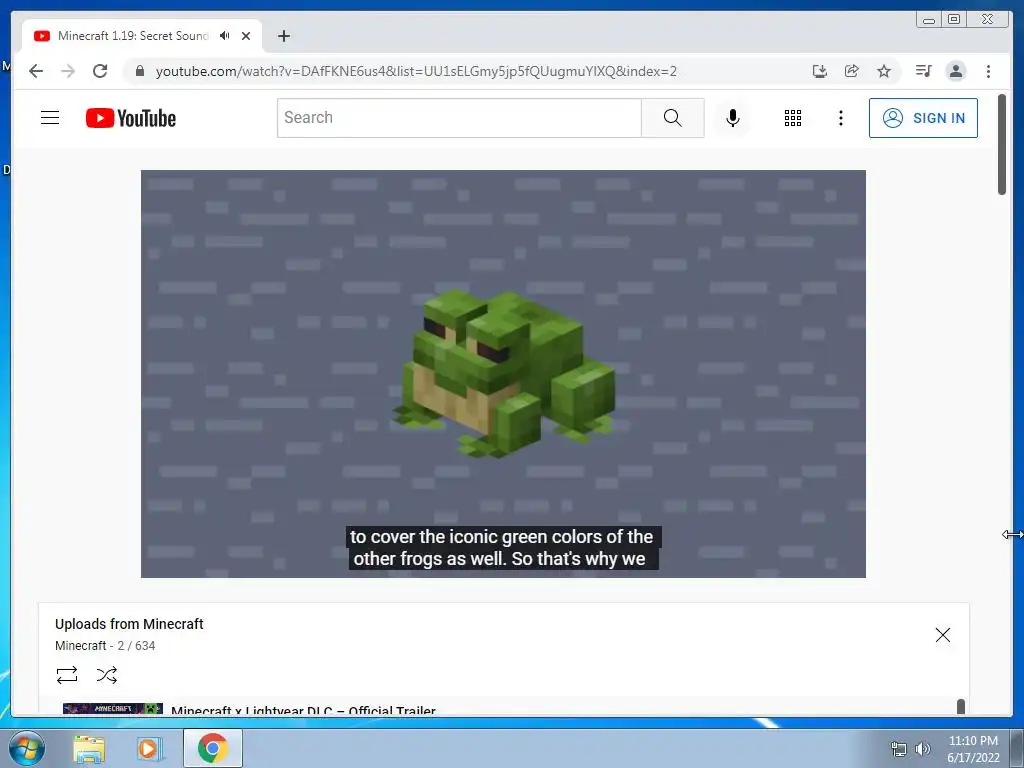Screen dimensions: 1024x768
Task: Reload the YouTube page
Action: point(100,71)
